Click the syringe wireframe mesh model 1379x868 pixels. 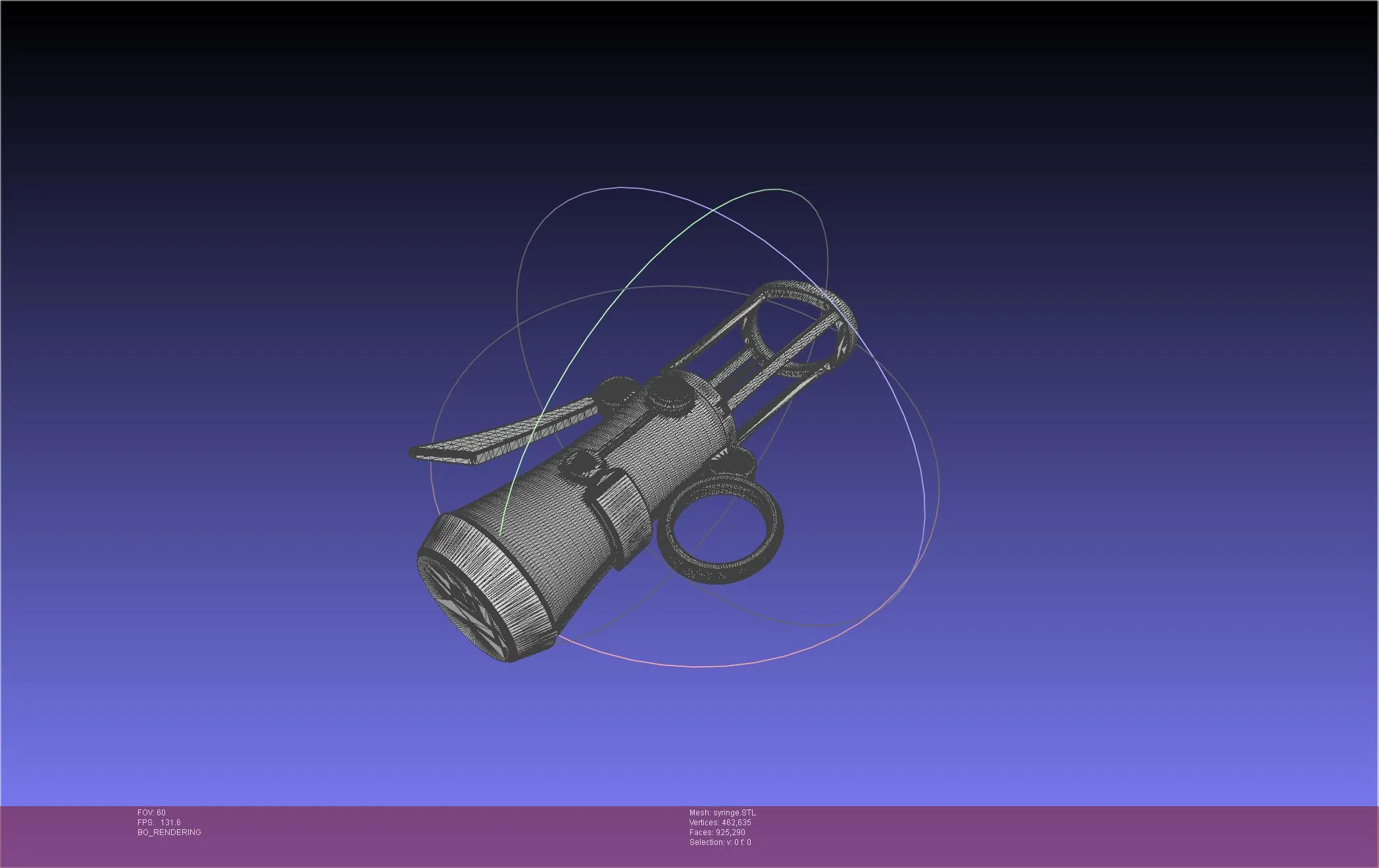[x=632, y=472]
